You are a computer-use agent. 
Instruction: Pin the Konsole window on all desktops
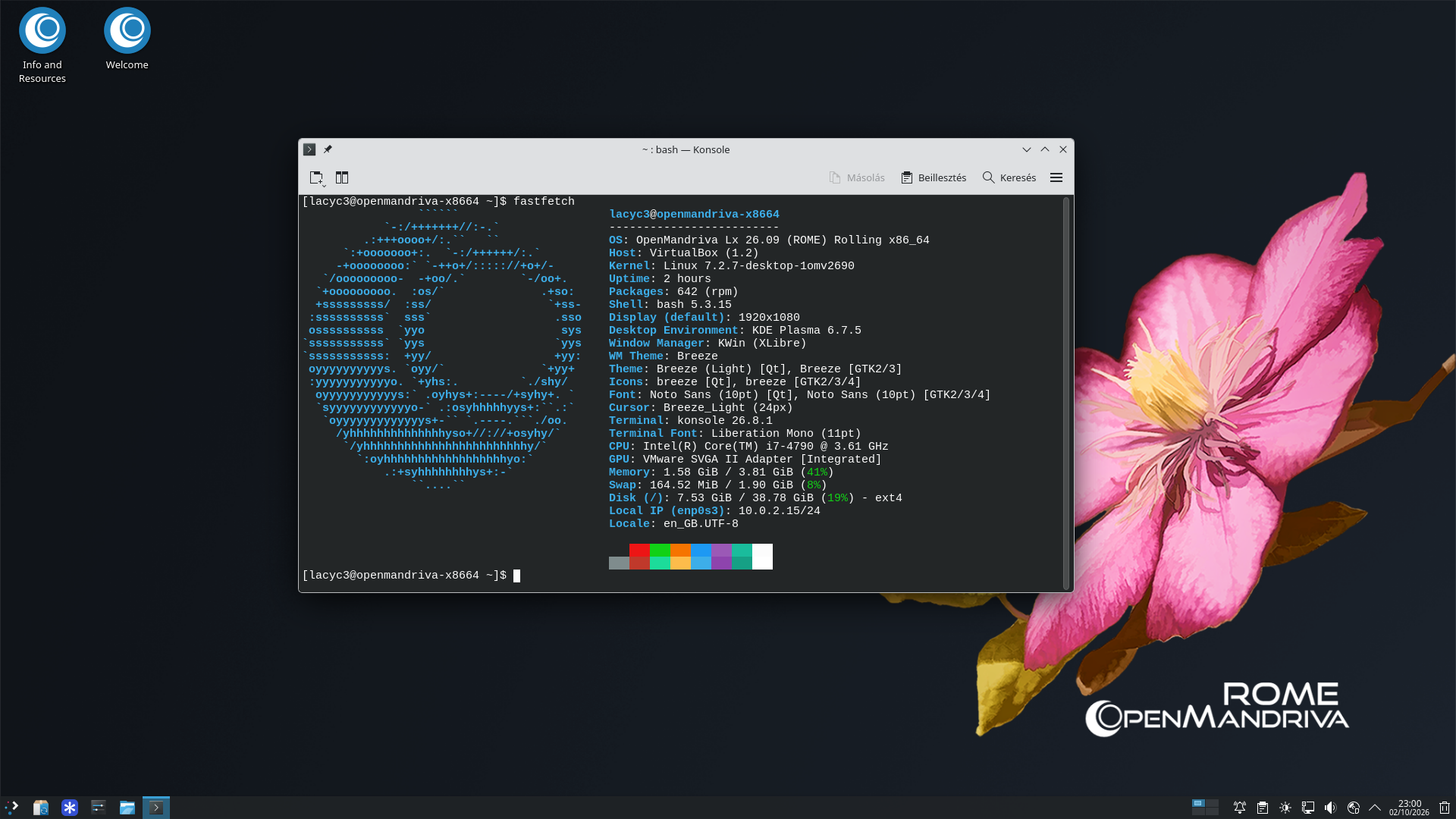(328, 149)
